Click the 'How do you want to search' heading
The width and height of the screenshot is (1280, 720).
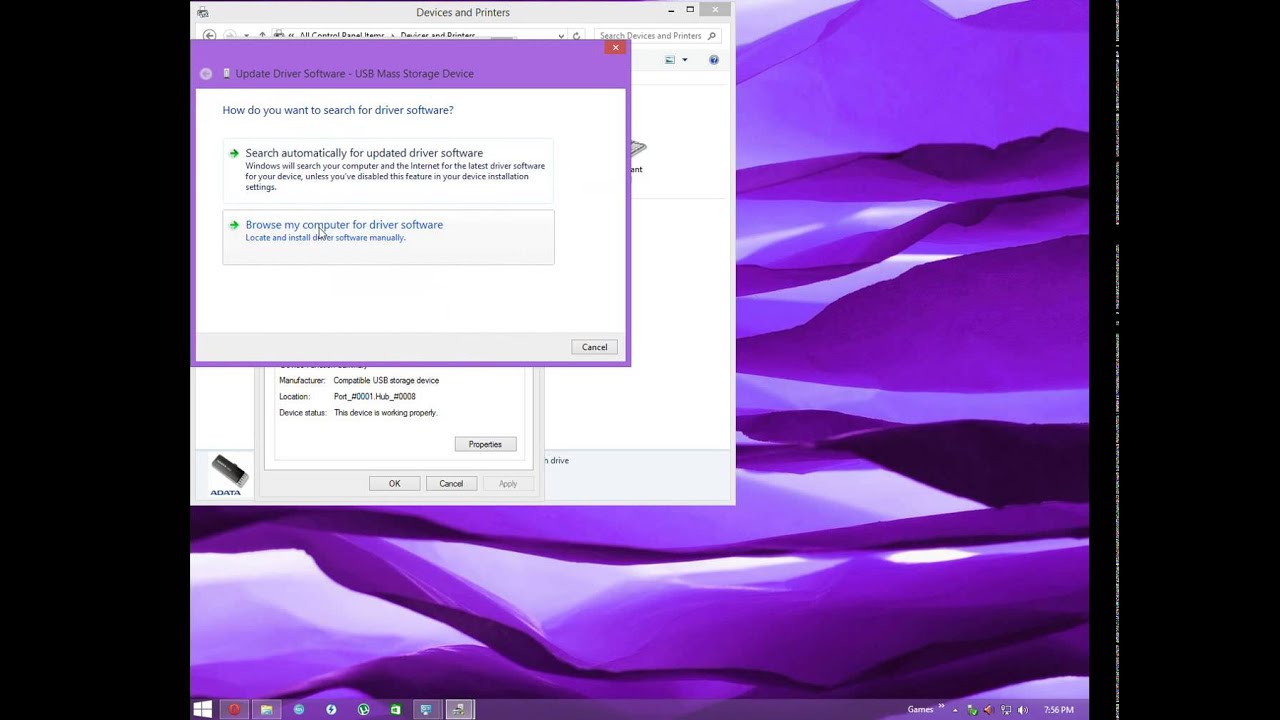point(338,110)
